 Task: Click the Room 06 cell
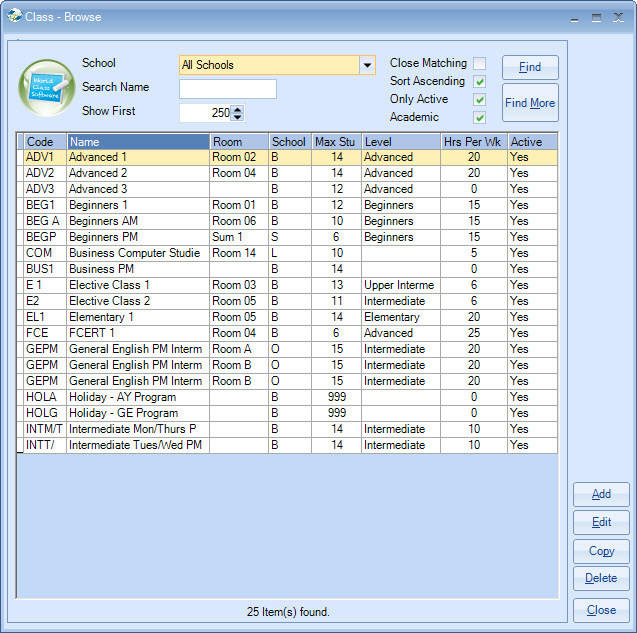point(239,221)
